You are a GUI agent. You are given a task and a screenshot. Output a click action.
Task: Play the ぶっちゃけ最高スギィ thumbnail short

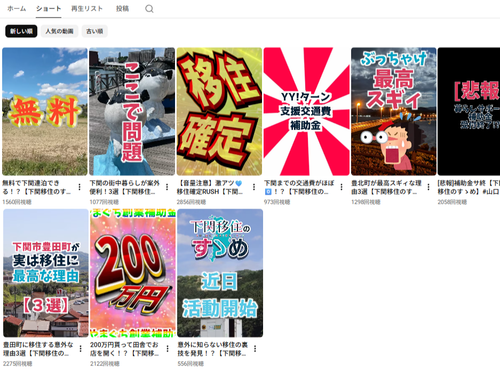394,111
